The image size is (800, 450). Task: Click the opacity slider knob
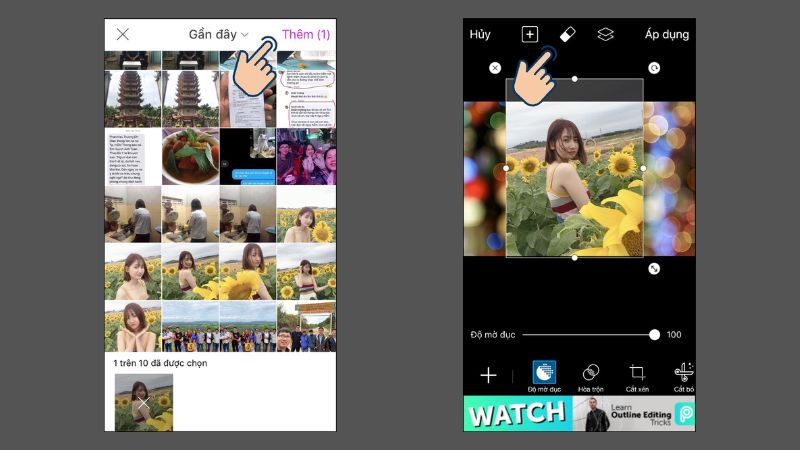coord(654,335)
